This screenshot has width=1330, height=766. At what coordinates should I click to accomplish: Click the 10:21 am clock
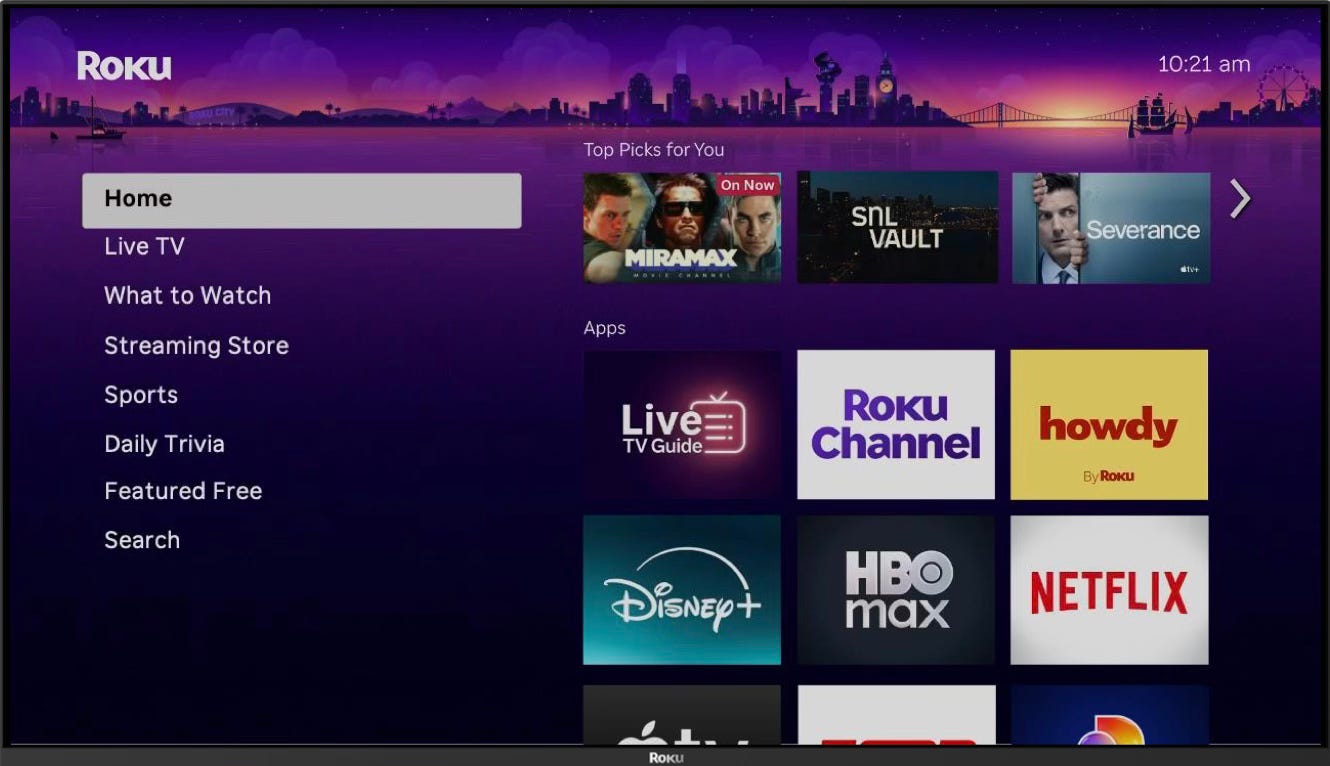tap(1204, 64)
